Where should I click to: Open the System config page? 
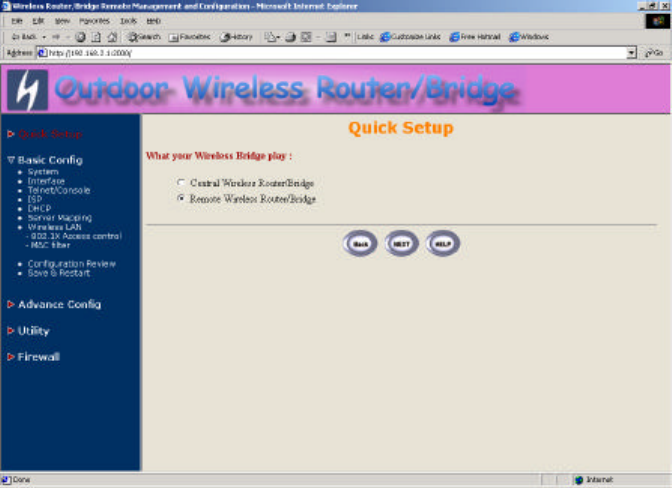tap(43, 172)
